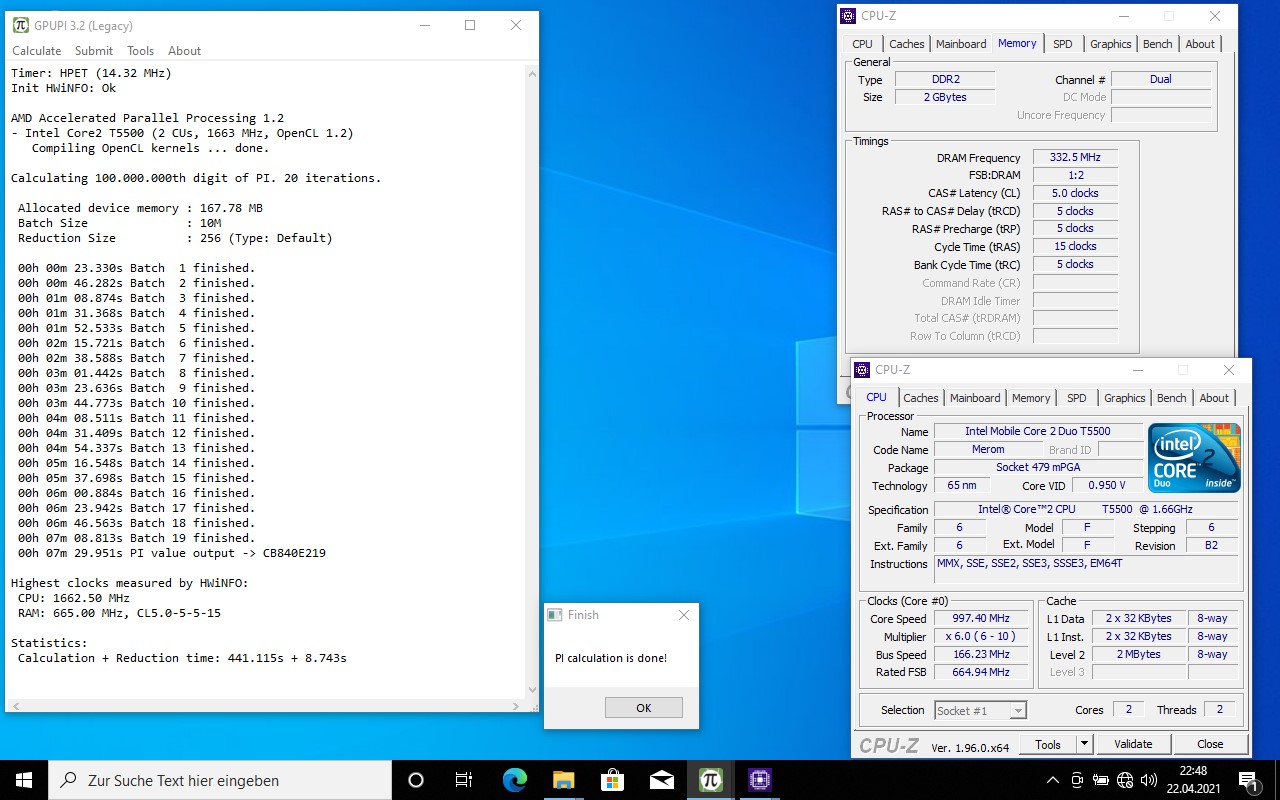Open Memory tab in lower CPU-Z window
The height and width of the screenshot is (800, 1280).
[1031, 398]
